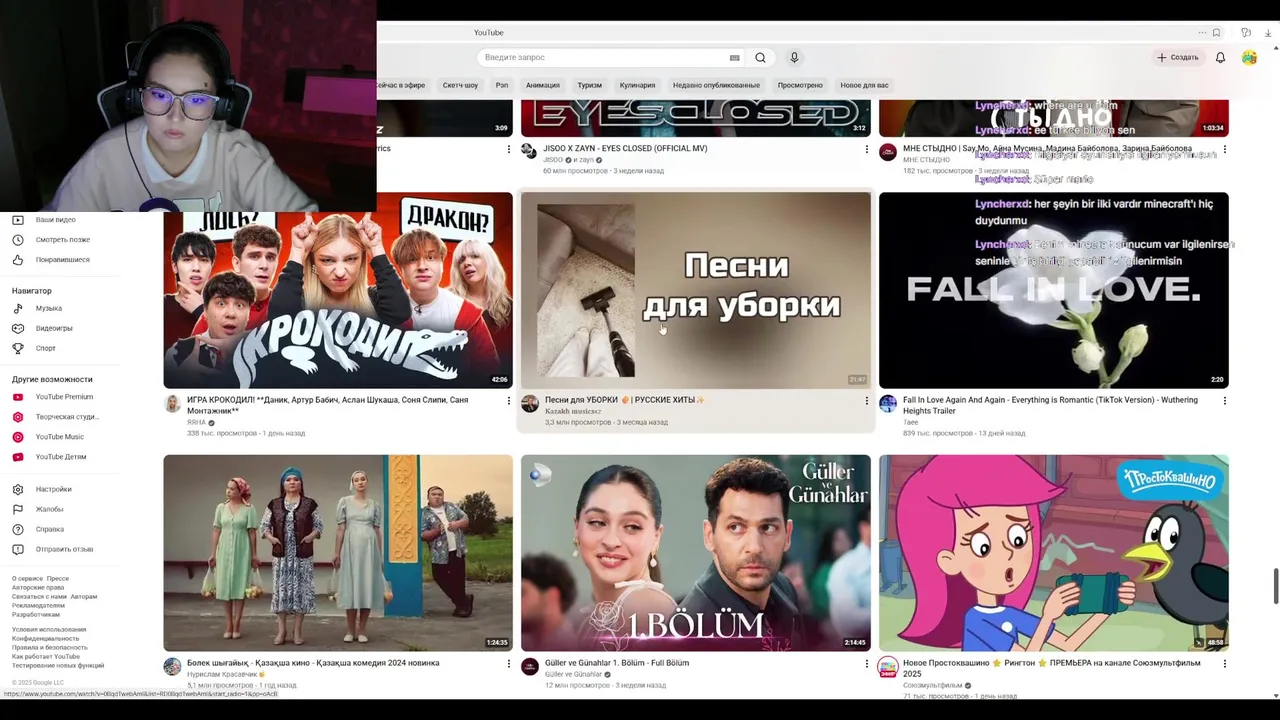Viewport: 1280px width, 720px height.
Task: Select the Рэп filter chip
Action: click(x=502, y=85)
